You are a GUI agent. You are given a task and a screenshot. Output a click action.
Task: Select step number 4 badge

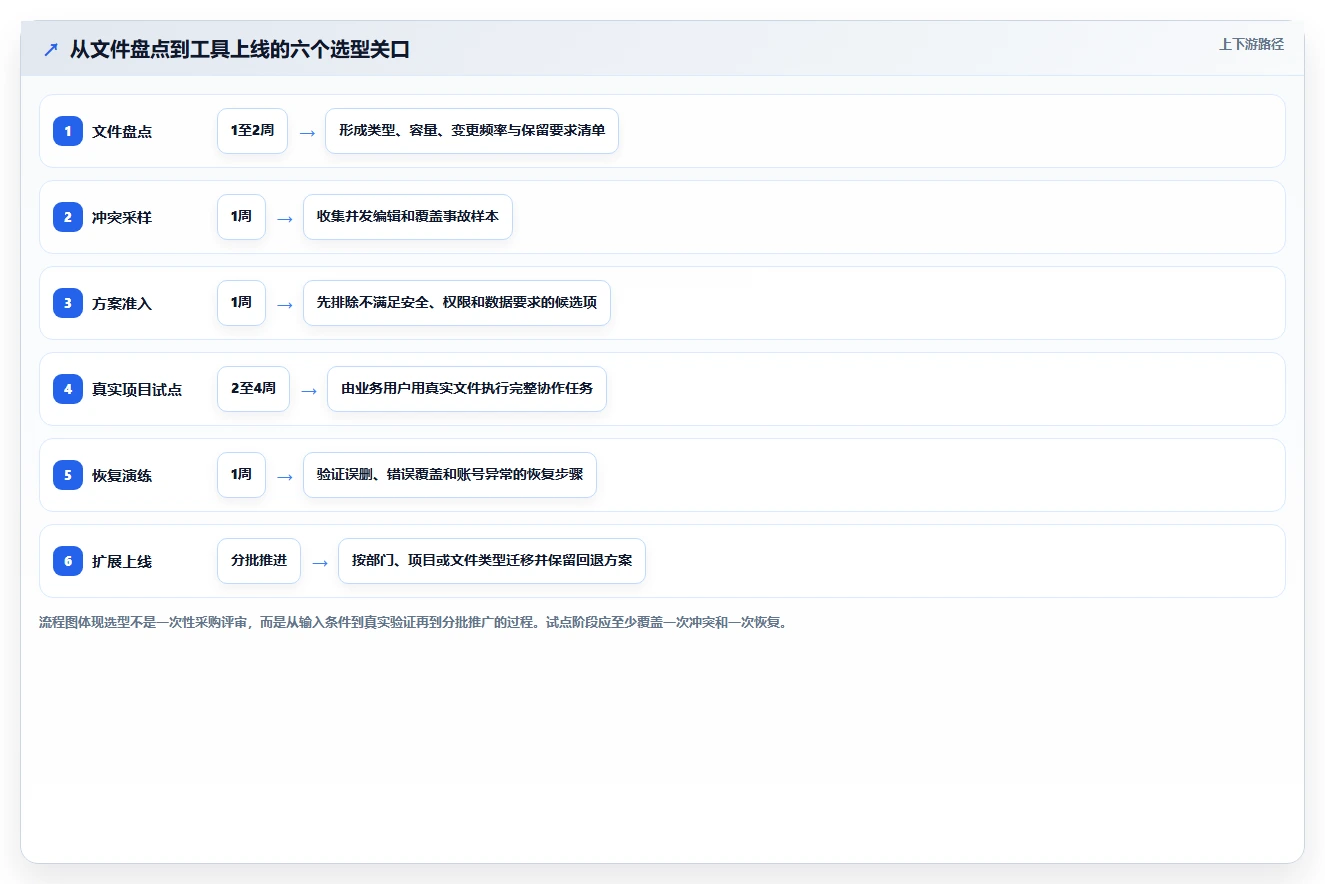[68, 389]
